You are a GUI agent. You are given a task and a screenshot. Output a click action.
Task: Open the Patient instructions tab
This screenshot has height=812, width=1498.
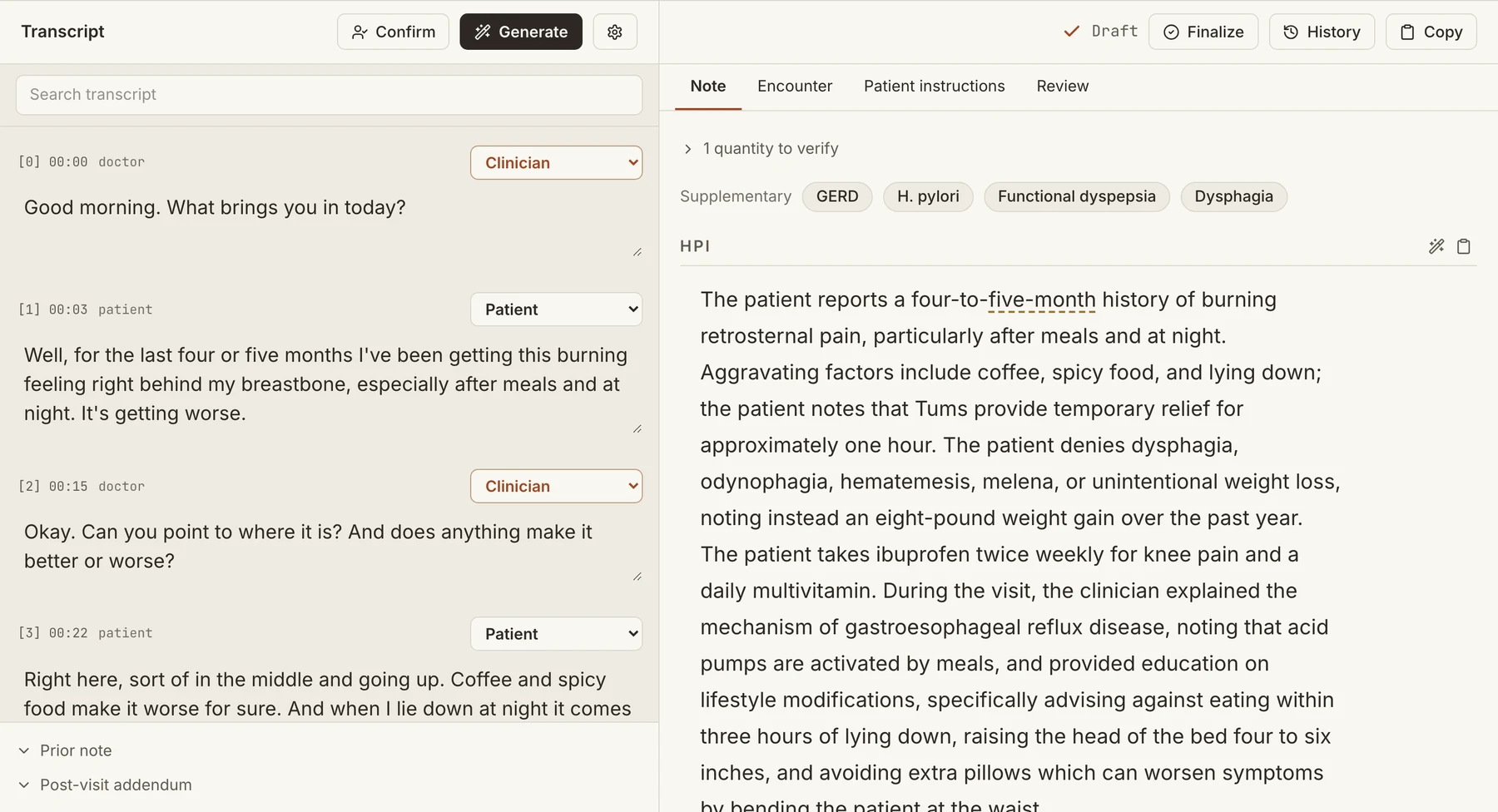[x=935, y=86]
